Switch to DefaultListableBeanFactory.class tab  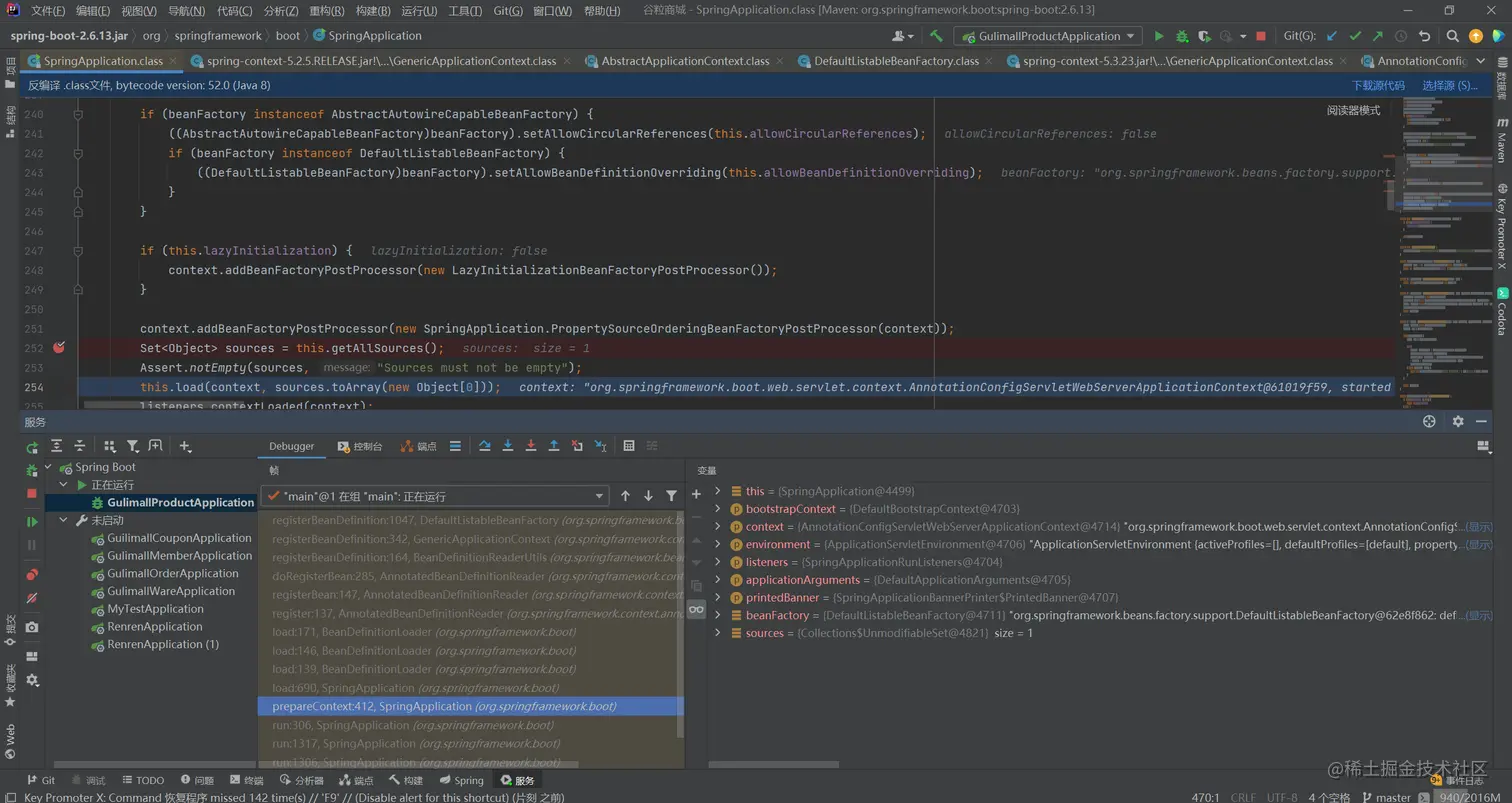click(896, 61)
